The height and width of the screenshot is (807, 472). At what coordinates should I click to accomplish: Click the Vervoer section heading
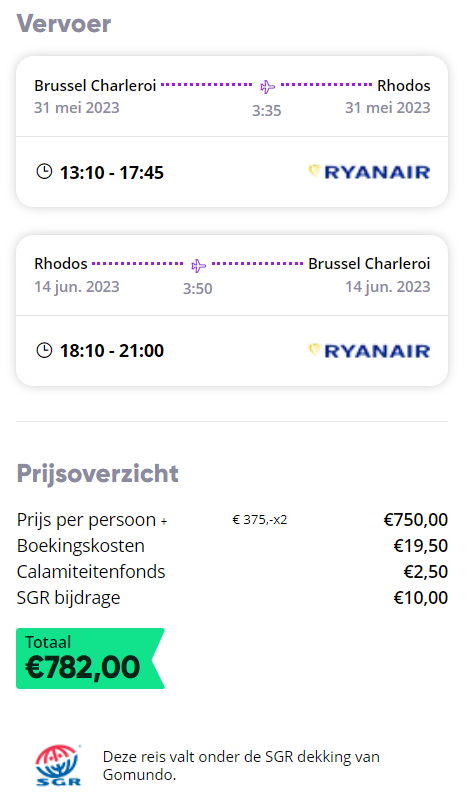64,24
